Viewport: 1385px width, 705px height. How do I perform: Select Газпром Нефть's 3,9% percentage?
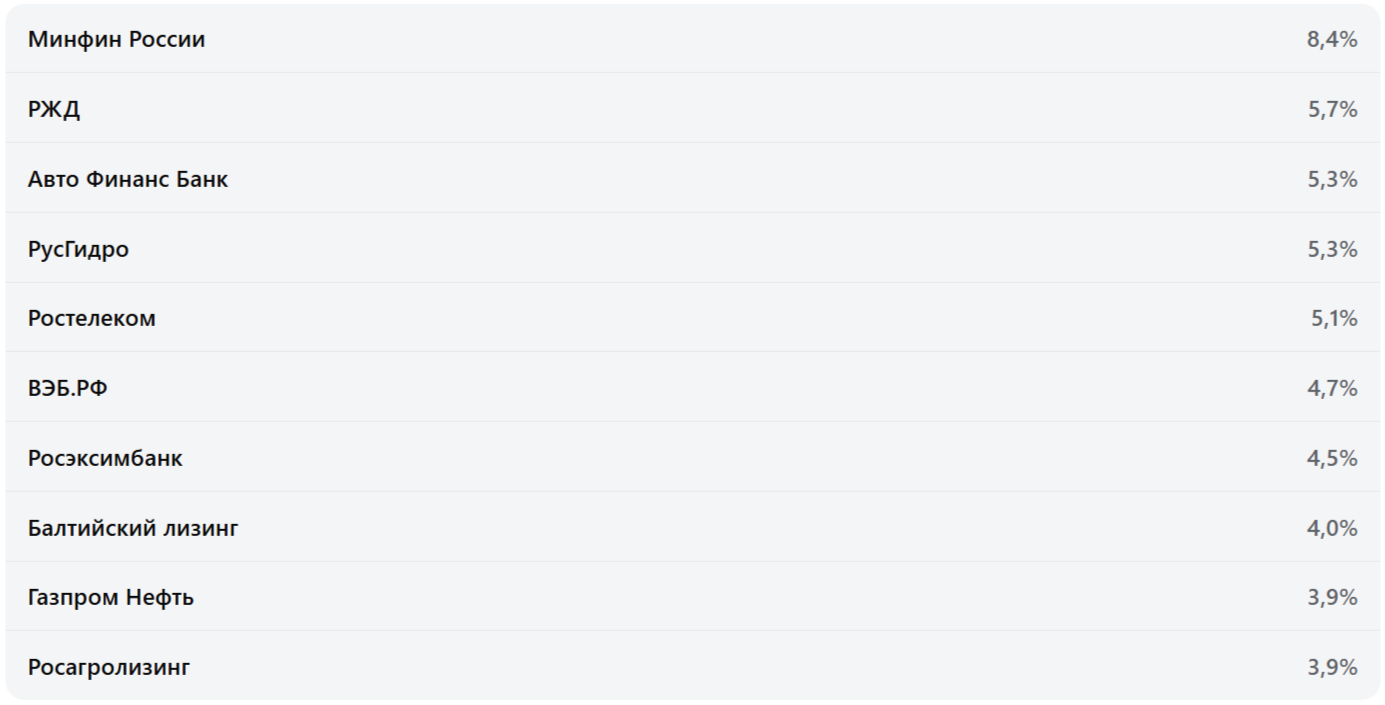tap(1332, 598)
